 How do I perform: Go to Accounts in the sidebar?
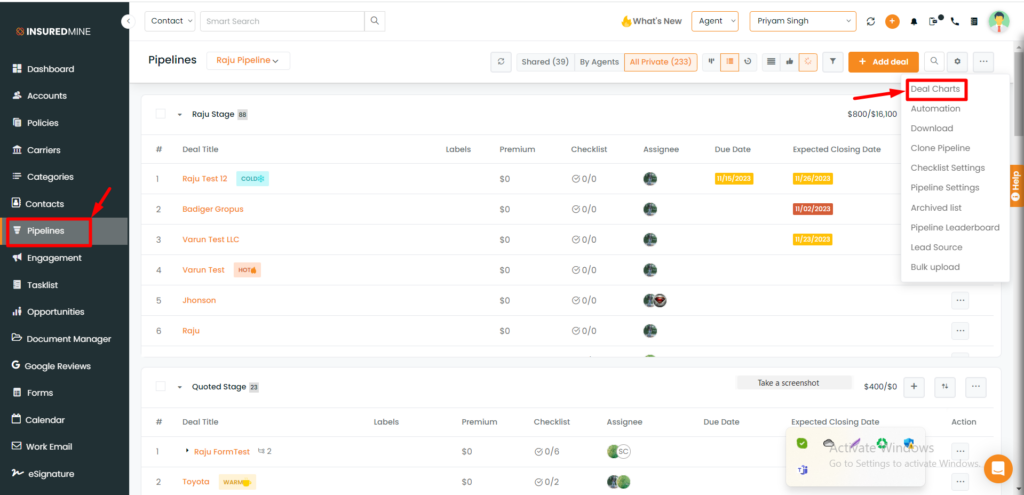[x=39, y=95]
